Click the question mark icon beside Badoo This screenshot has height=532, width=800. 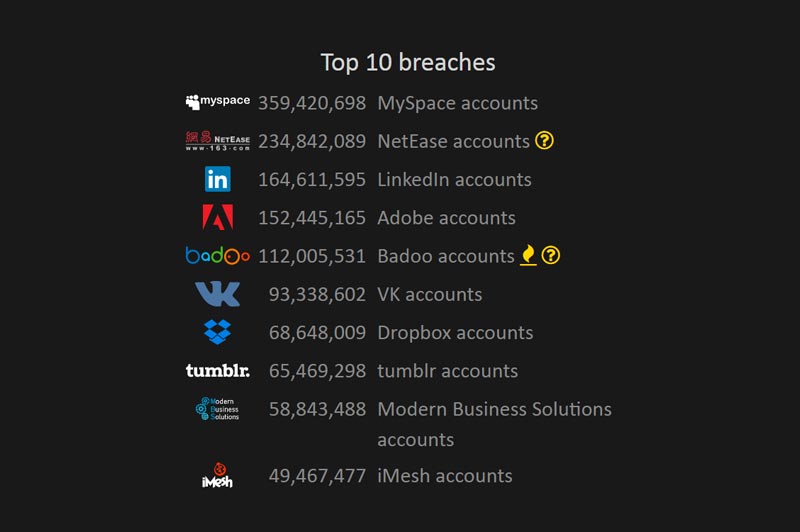coord(551,255)
